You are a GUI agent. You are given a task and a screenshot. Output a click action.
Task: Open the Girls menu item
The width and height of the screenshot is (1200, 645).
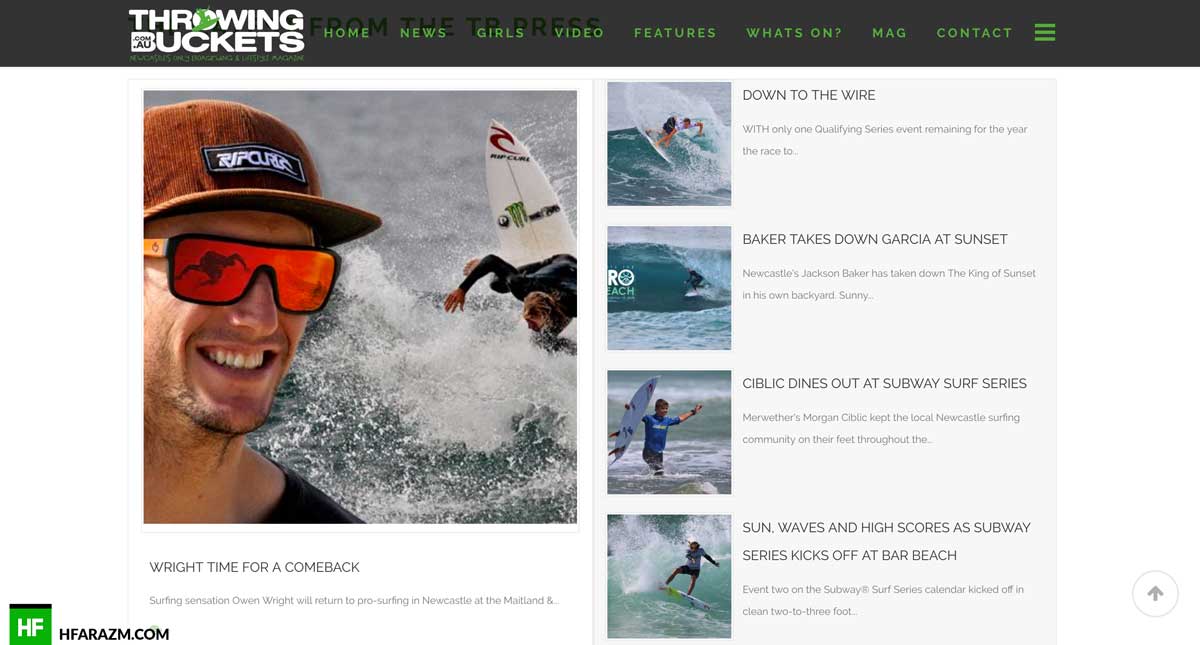500,33
